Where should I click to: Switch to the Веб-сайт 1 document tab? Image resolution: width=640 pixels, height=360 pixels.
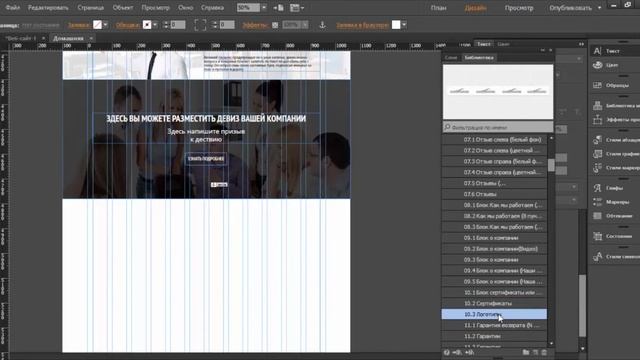20,38
